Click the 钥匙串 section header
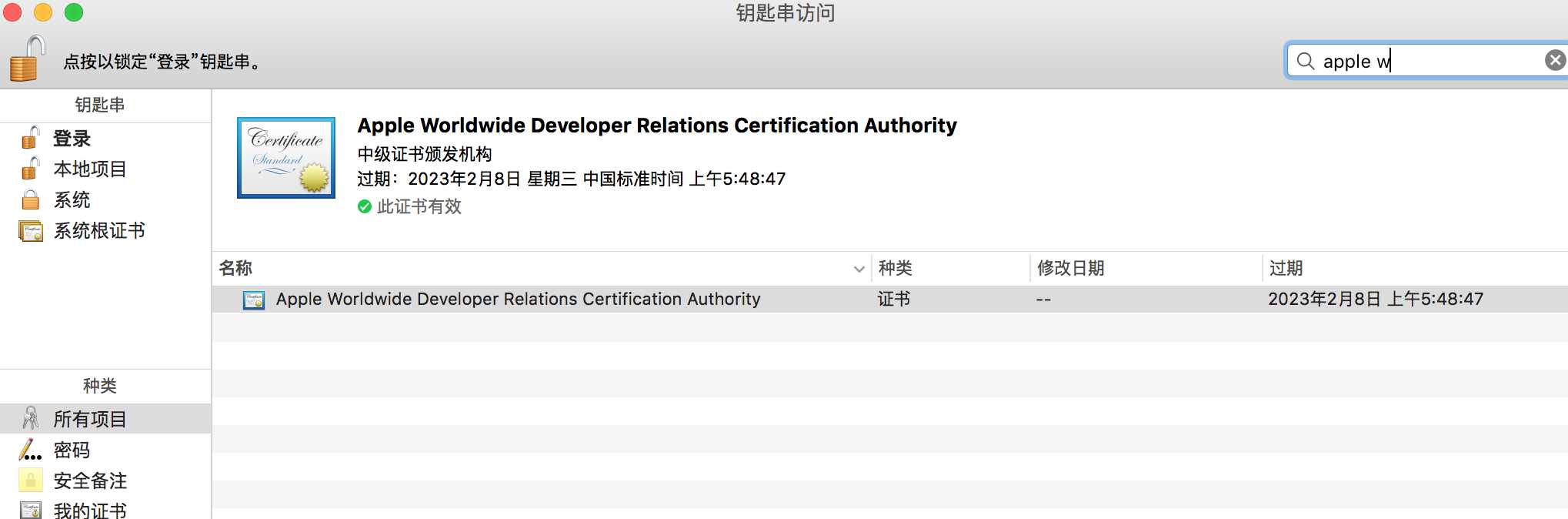Image resolution: width=1568 pixels, height=519 pixels. [100, 105]
